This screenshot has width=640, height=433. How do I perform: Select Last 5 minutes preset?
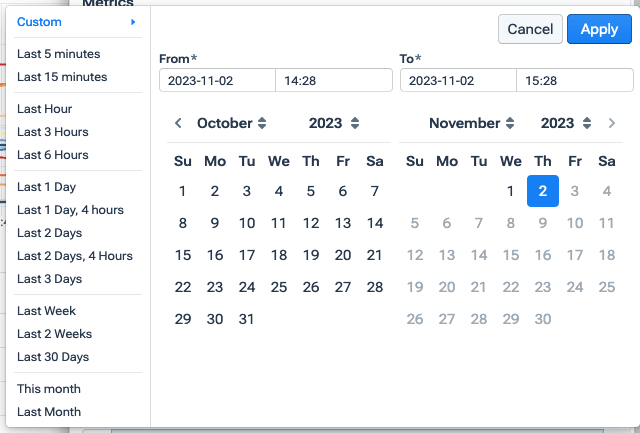[x=59, y=54]
